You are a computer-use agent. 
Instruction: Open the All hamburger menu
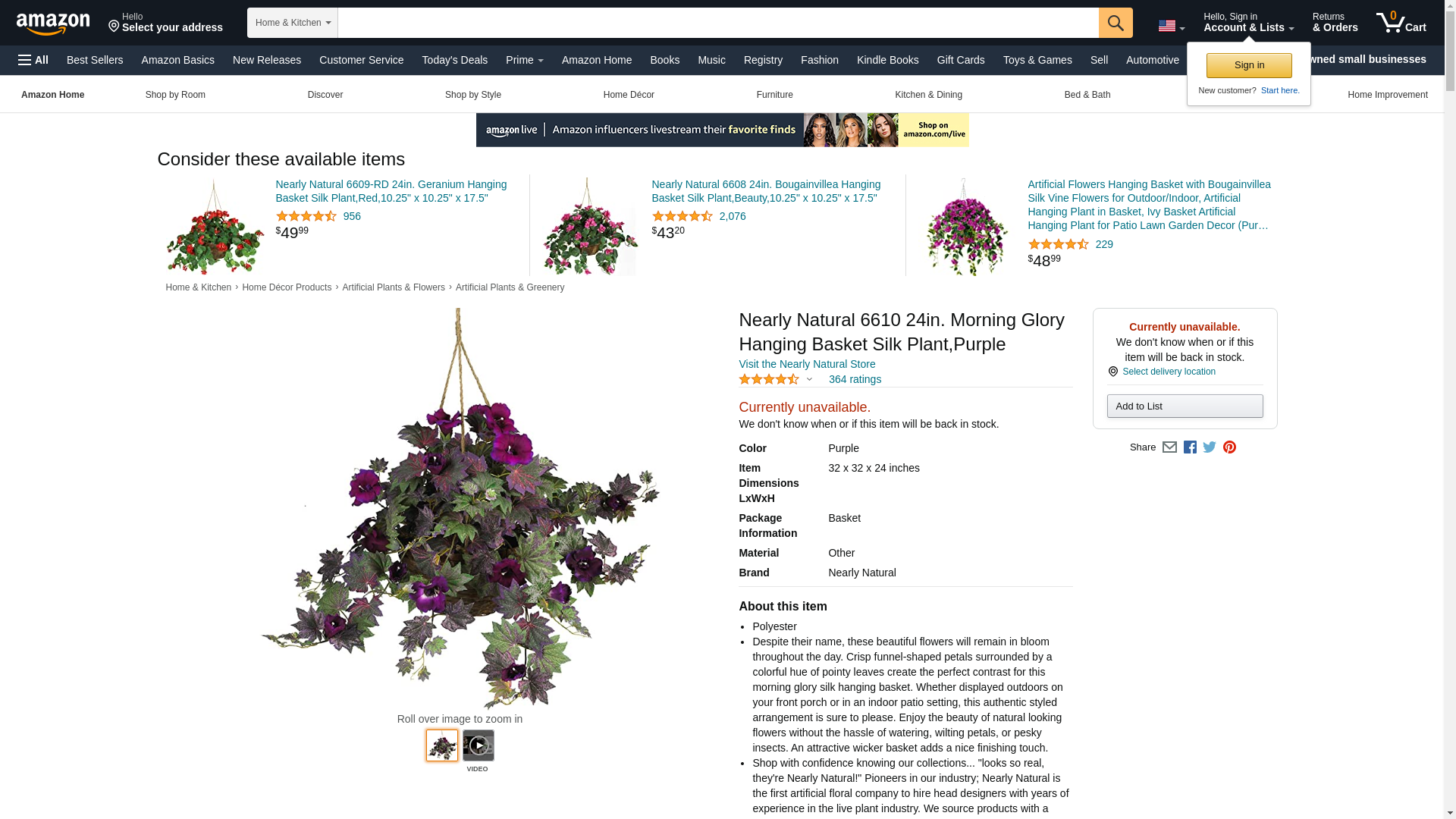(x=33, y=60)
